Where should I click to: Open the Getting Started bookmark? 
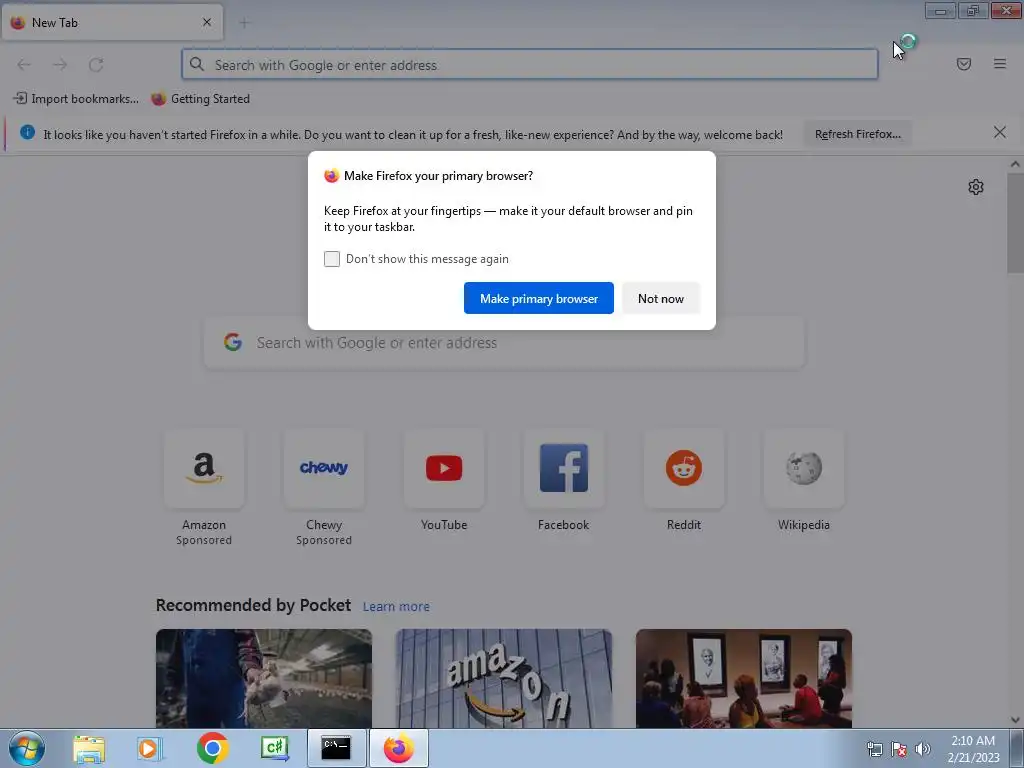[x=200, y=99]
